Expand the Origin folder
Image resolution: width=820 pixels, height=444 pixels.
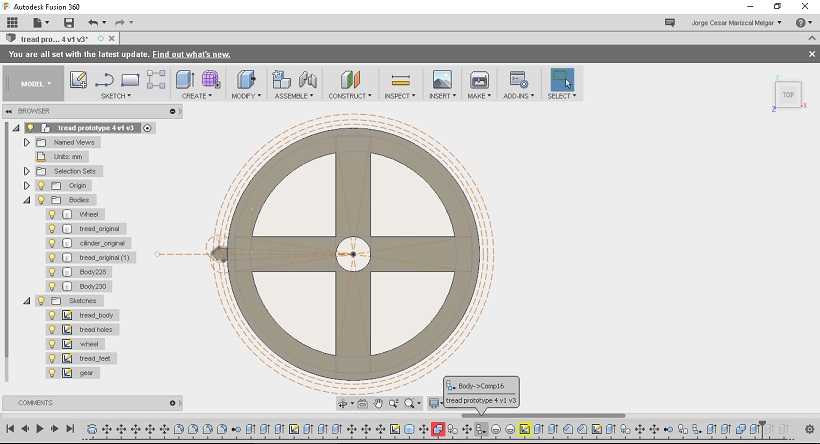27,186
